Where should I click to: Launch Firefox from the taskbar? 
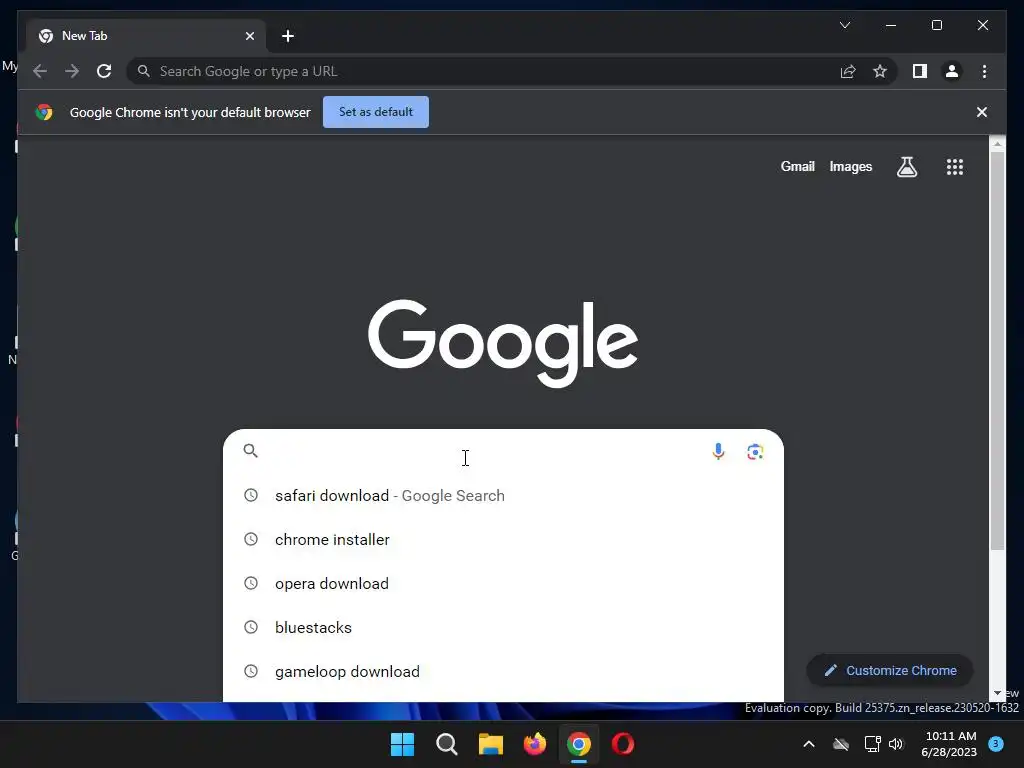point(535,744)
